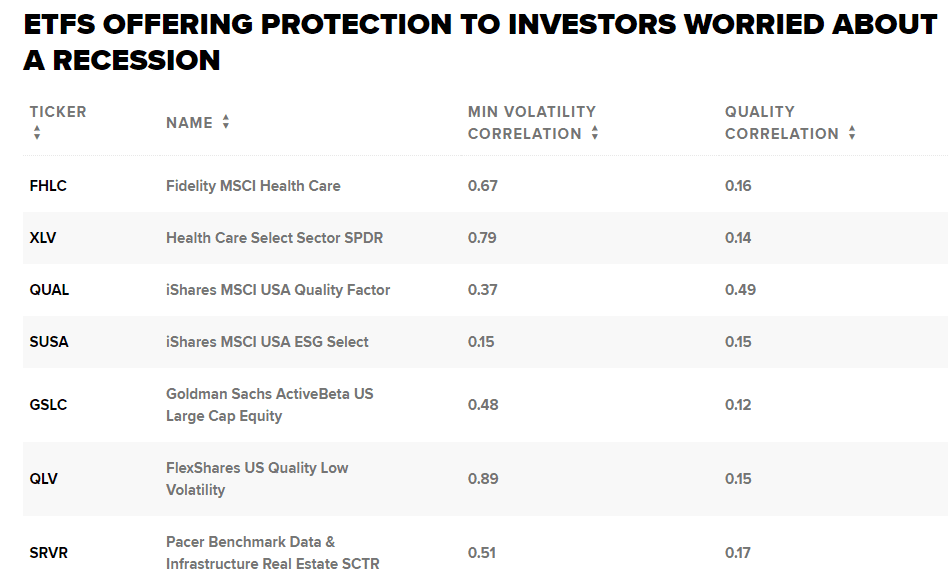Click the 0.89 min volatility value
Screen dimensions: 948x588
point(483,479)
